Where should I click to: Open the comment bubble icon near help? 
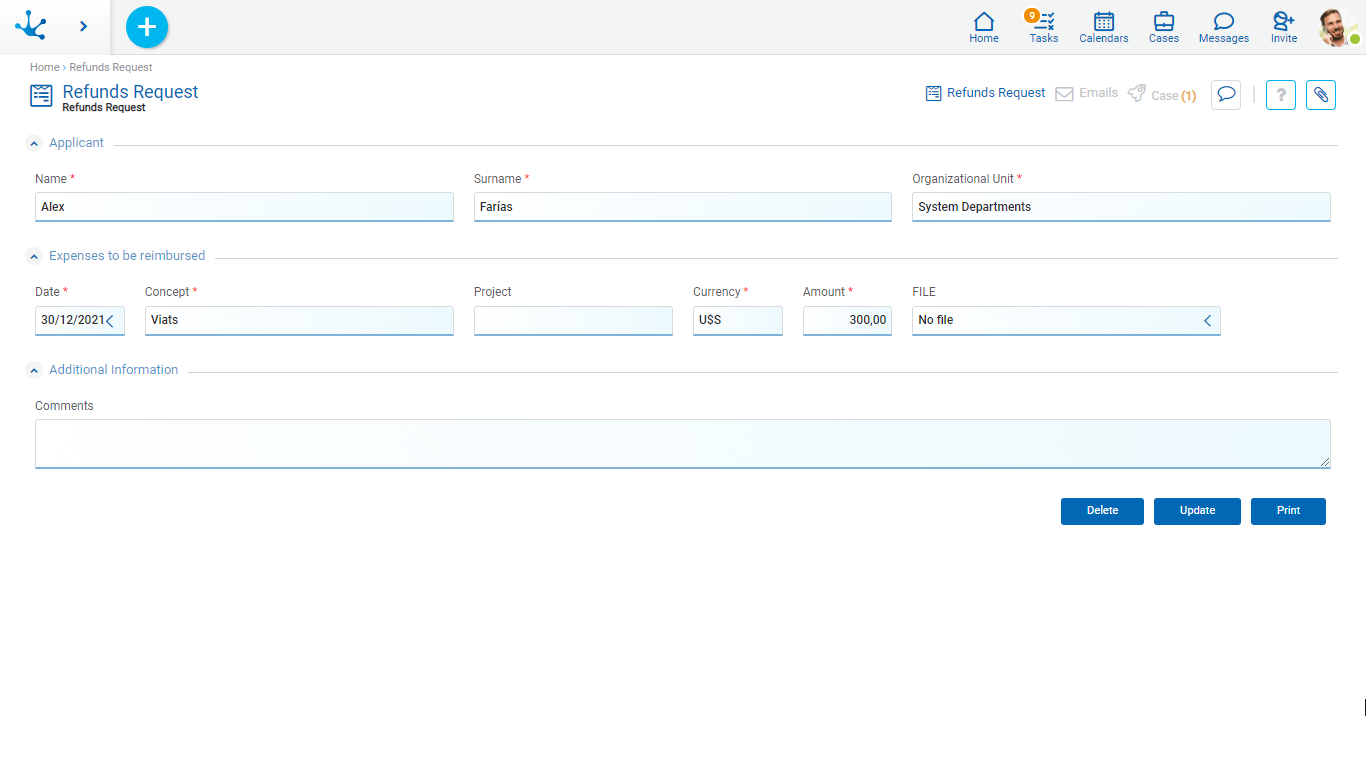point(1226,95)
